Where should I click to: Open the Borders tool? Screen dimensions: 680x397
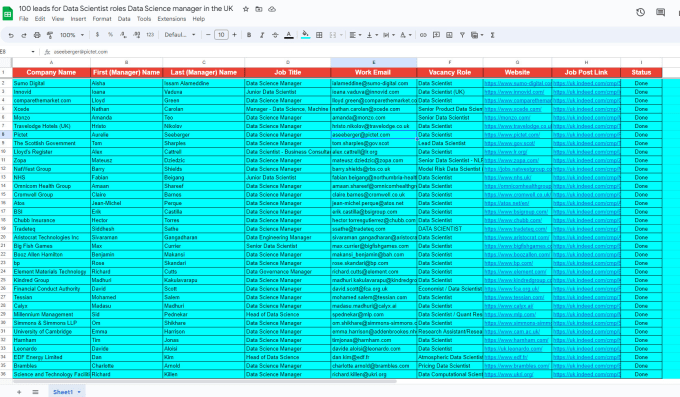[x=319, y=35]
